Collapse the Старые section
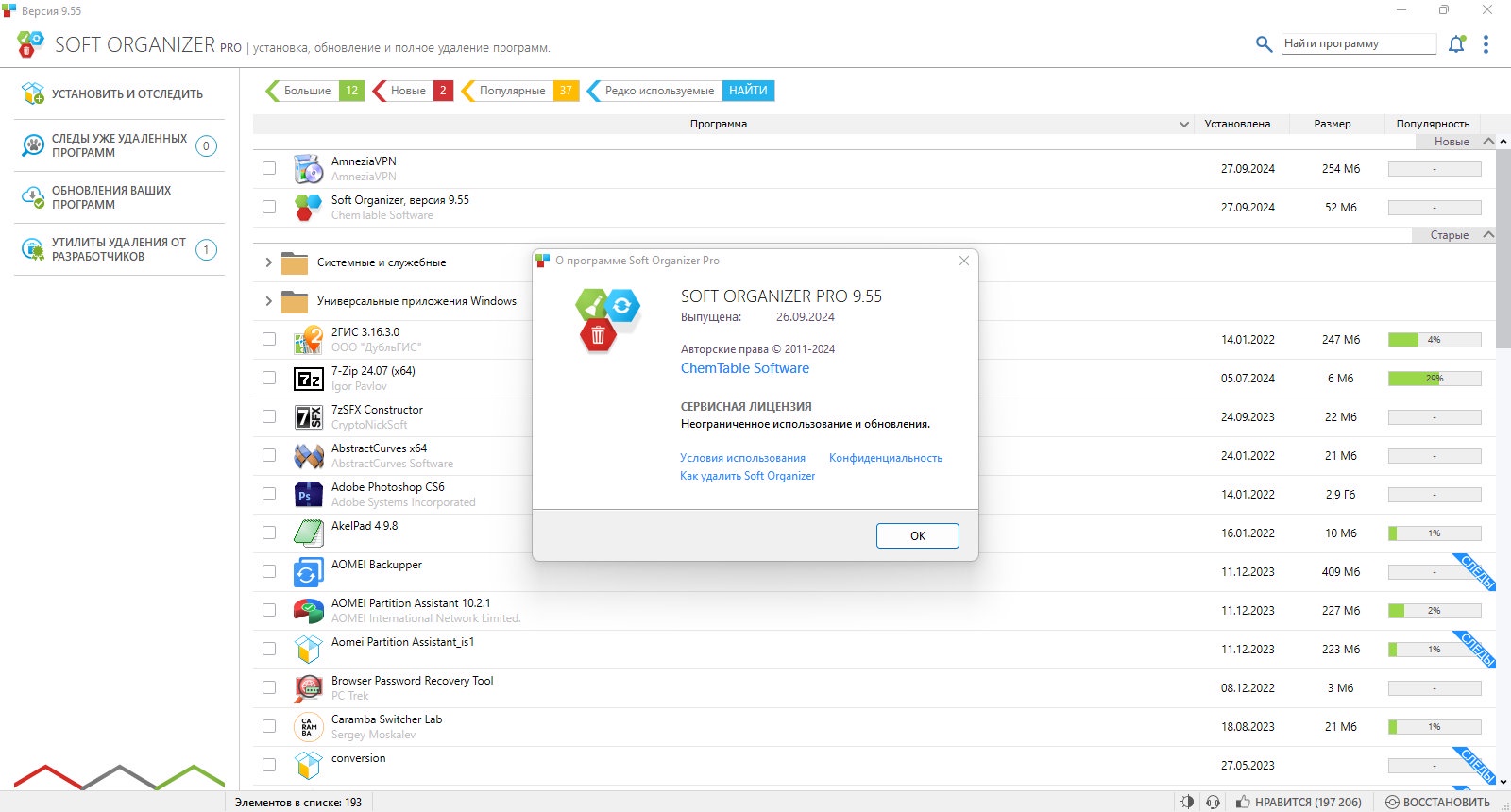The image size is (1511, 812). click(1488, 235)
